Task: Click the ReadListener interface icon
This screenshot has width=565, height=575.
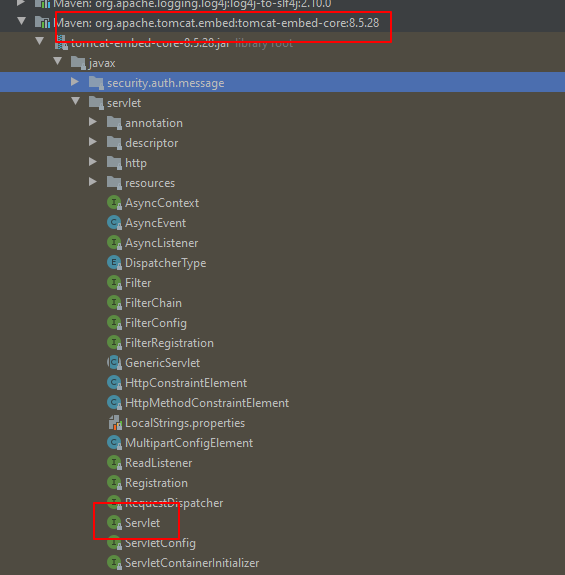Action: pos(114,463)
